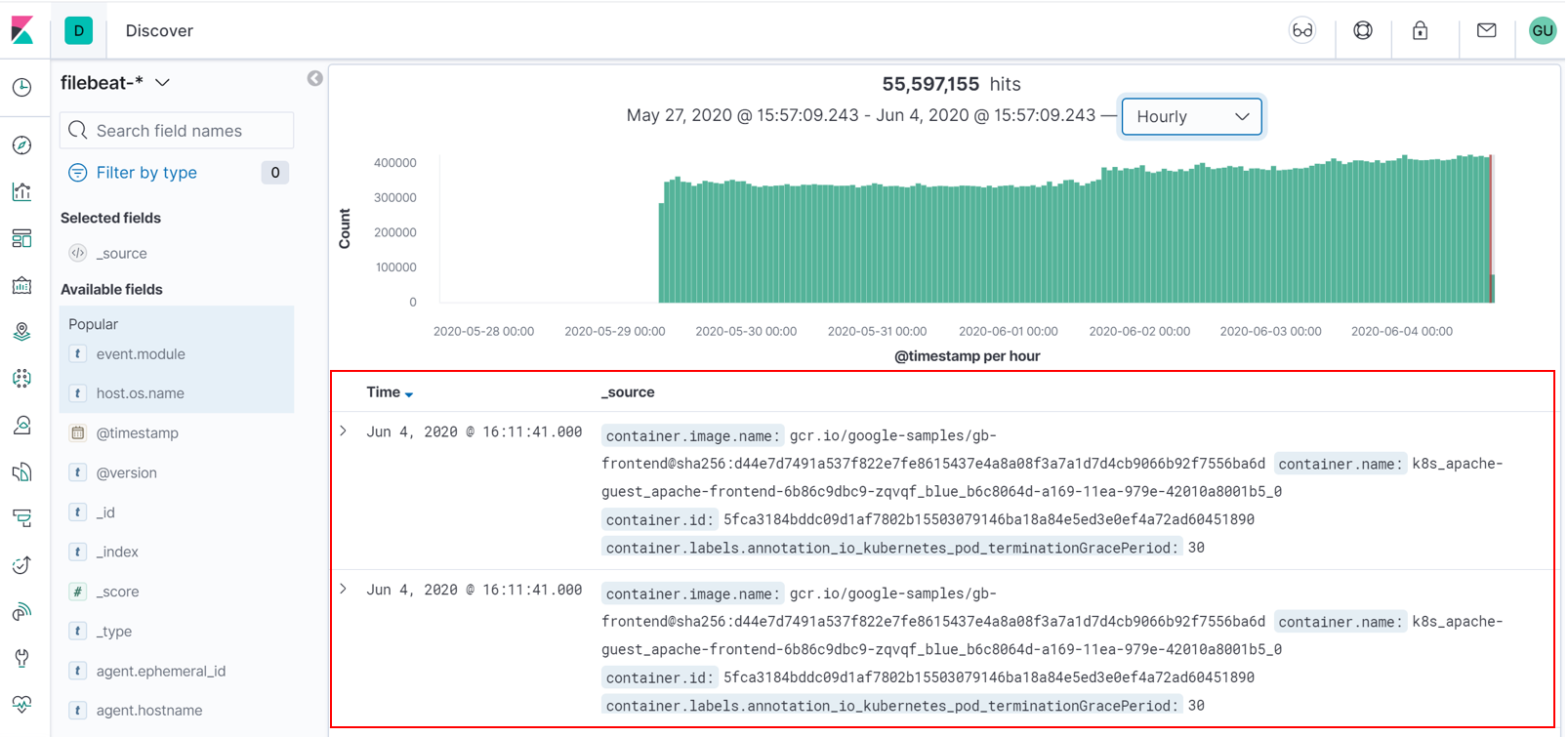Click first row's container.id label

coord(659,519)
